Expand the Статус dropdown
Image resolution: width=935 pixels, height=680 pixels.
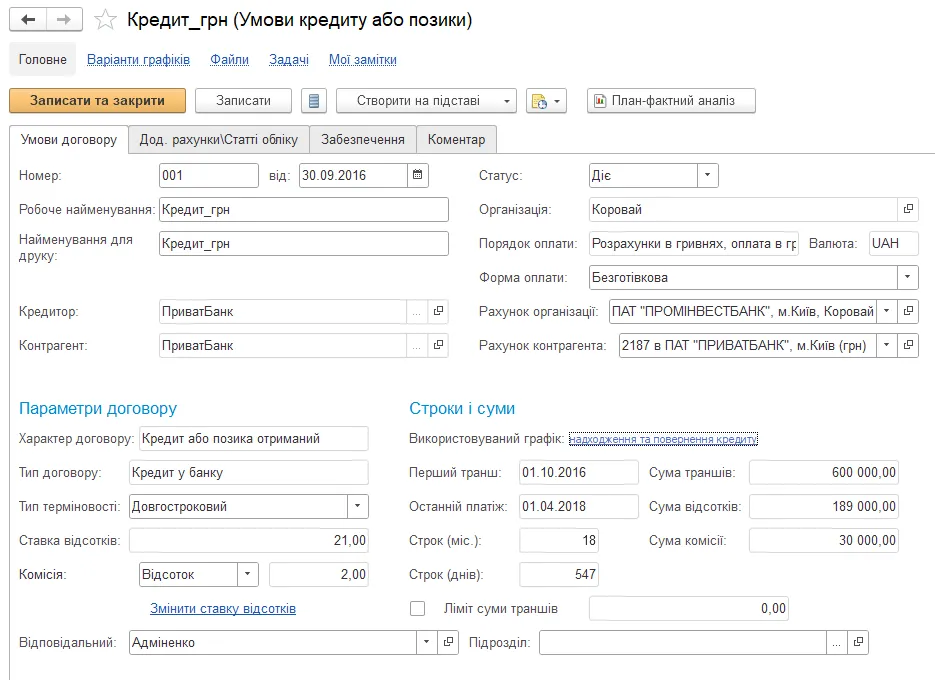click(707, 175)
